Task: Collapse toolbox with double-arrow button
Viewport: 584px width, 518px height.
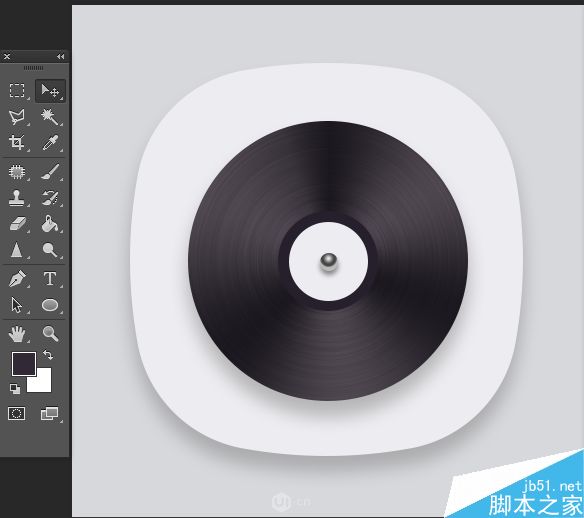Action: tap(60, 56)
